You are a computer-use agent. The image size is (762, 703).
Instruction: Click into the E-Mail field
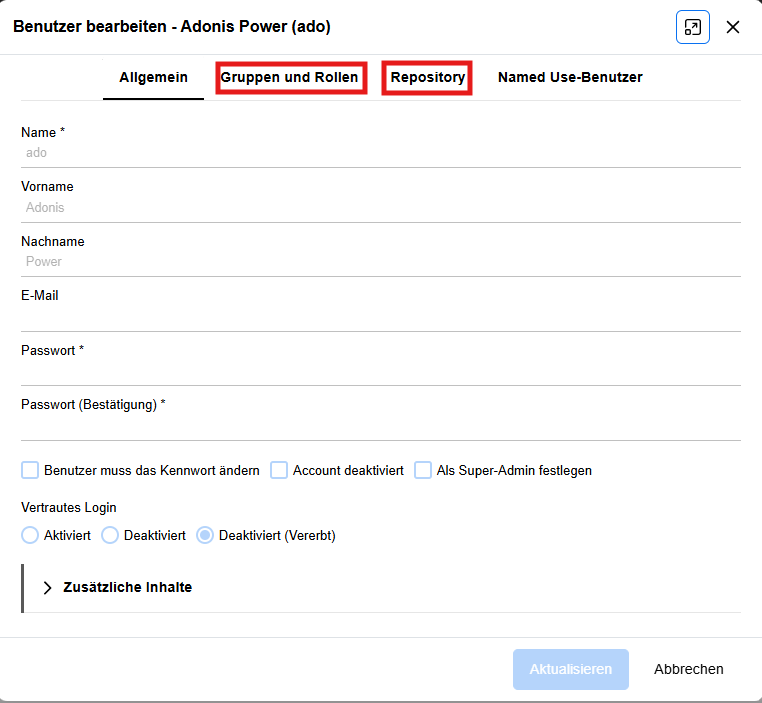click(x=380, y=317)
